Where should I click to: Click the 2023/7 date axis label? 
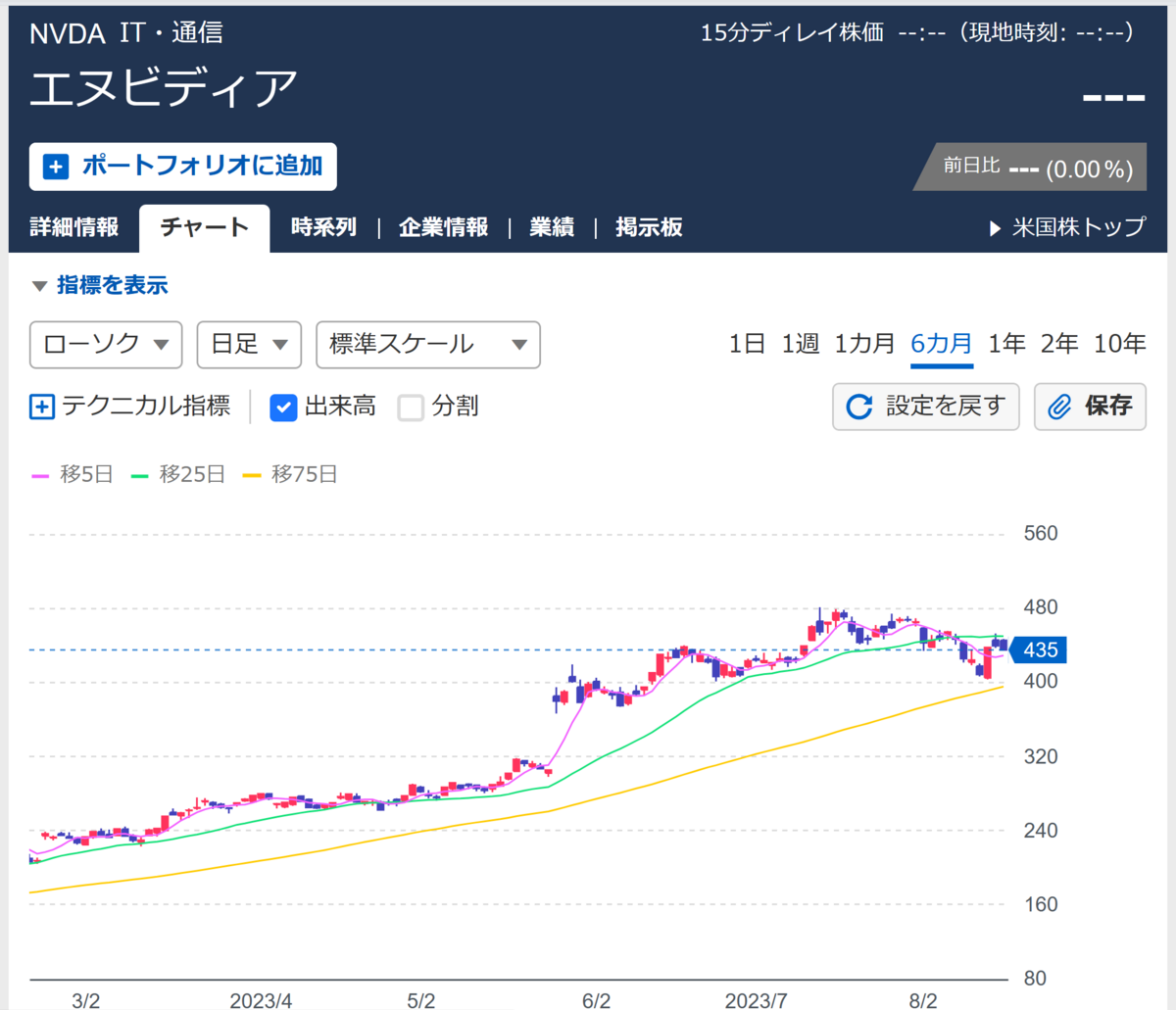tap(756, 1000)
